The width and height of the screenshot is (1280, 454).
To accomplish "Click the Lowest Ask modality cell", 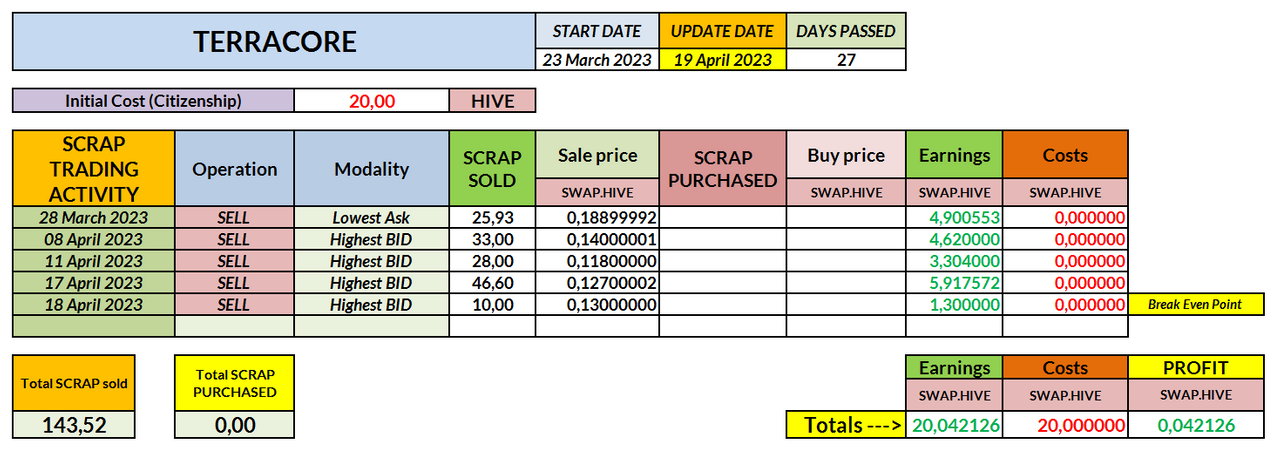I will [371, 217].
